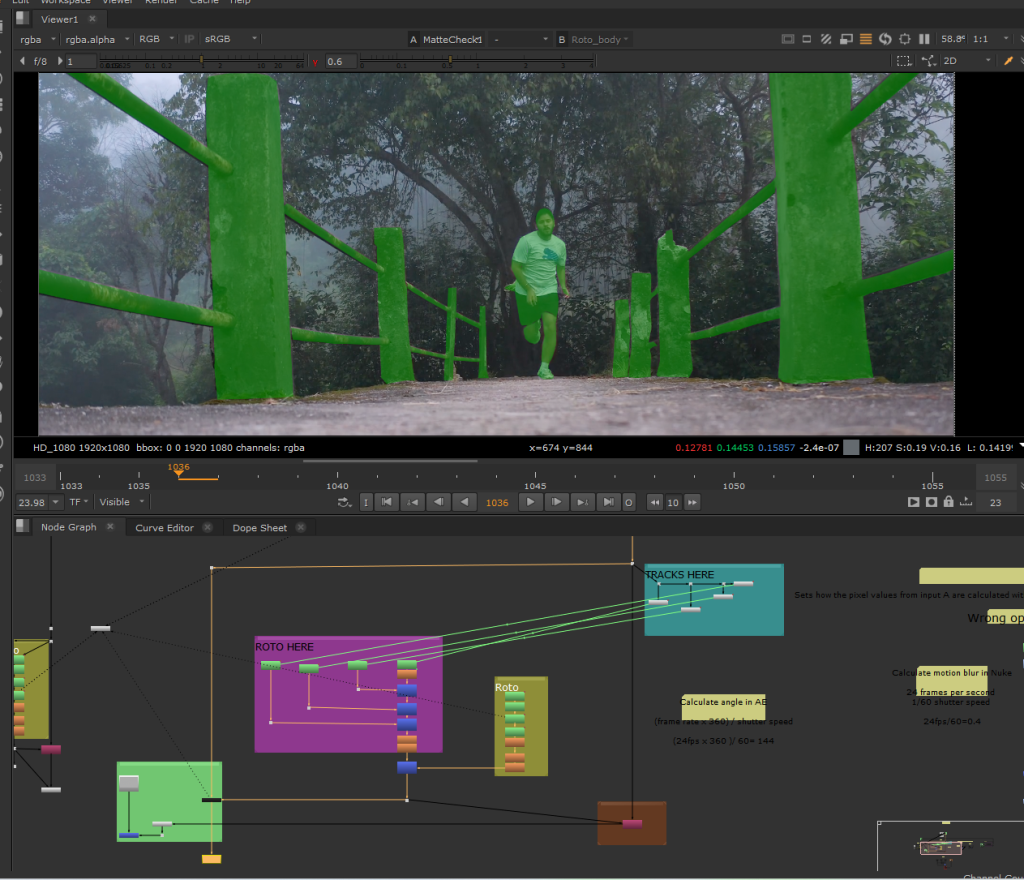The width and height of the screenshot is (1024, 880).
Task: Step back one frame
Action: [x=438, y=502]
